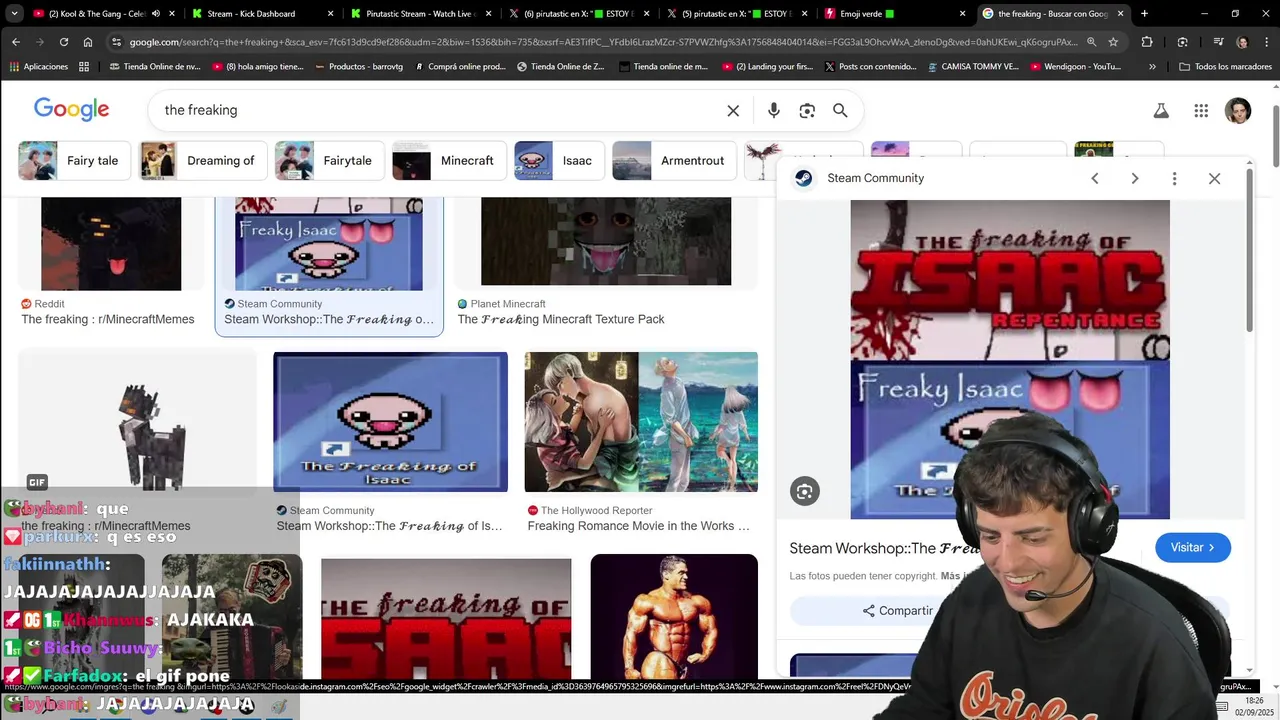Screen dimensions: 1280x720
Task: Open the Extensions puzzle icon
Action: pyautogui.click(x=1147, y=42)
